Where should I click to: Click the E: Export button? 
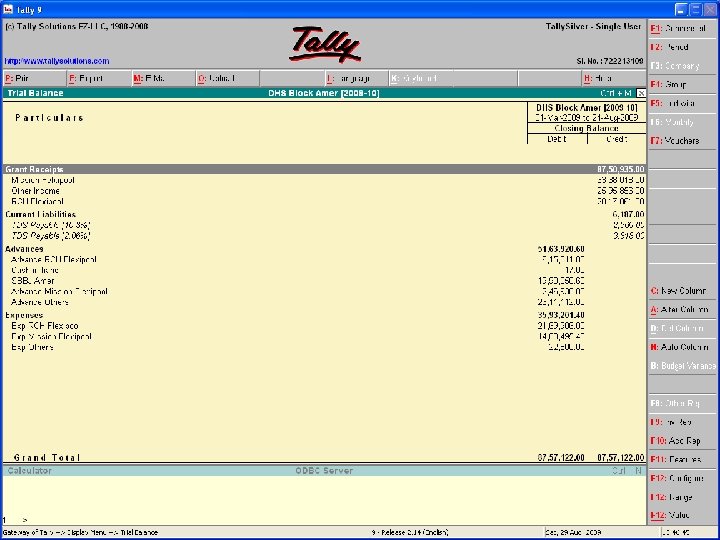(x=99, y=79)
